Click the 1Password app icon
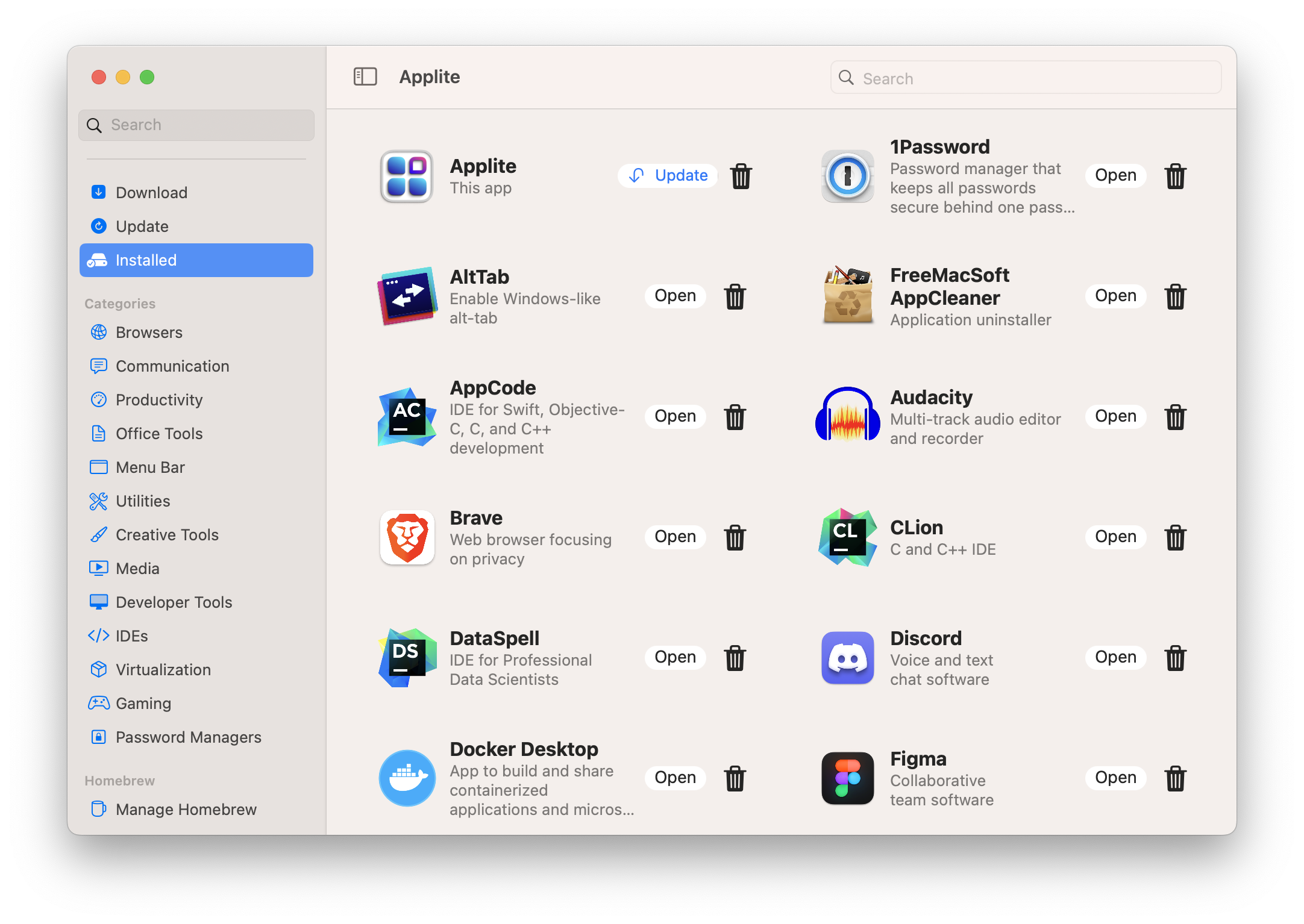 click(x=848, y=176)
